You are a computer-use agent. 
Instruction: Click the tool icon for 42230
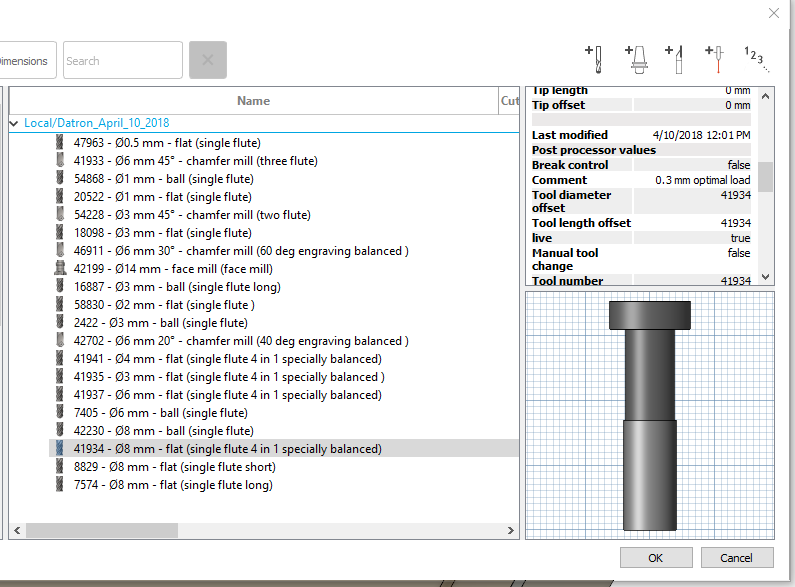pos(60,430)
